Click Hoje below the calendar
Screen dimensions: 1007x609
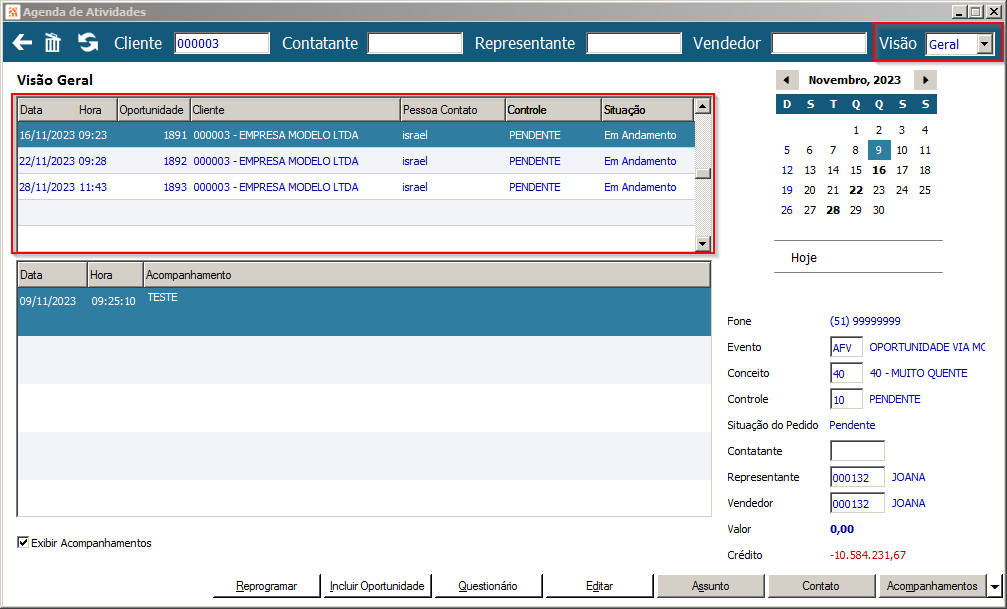[x=804, y=257]
